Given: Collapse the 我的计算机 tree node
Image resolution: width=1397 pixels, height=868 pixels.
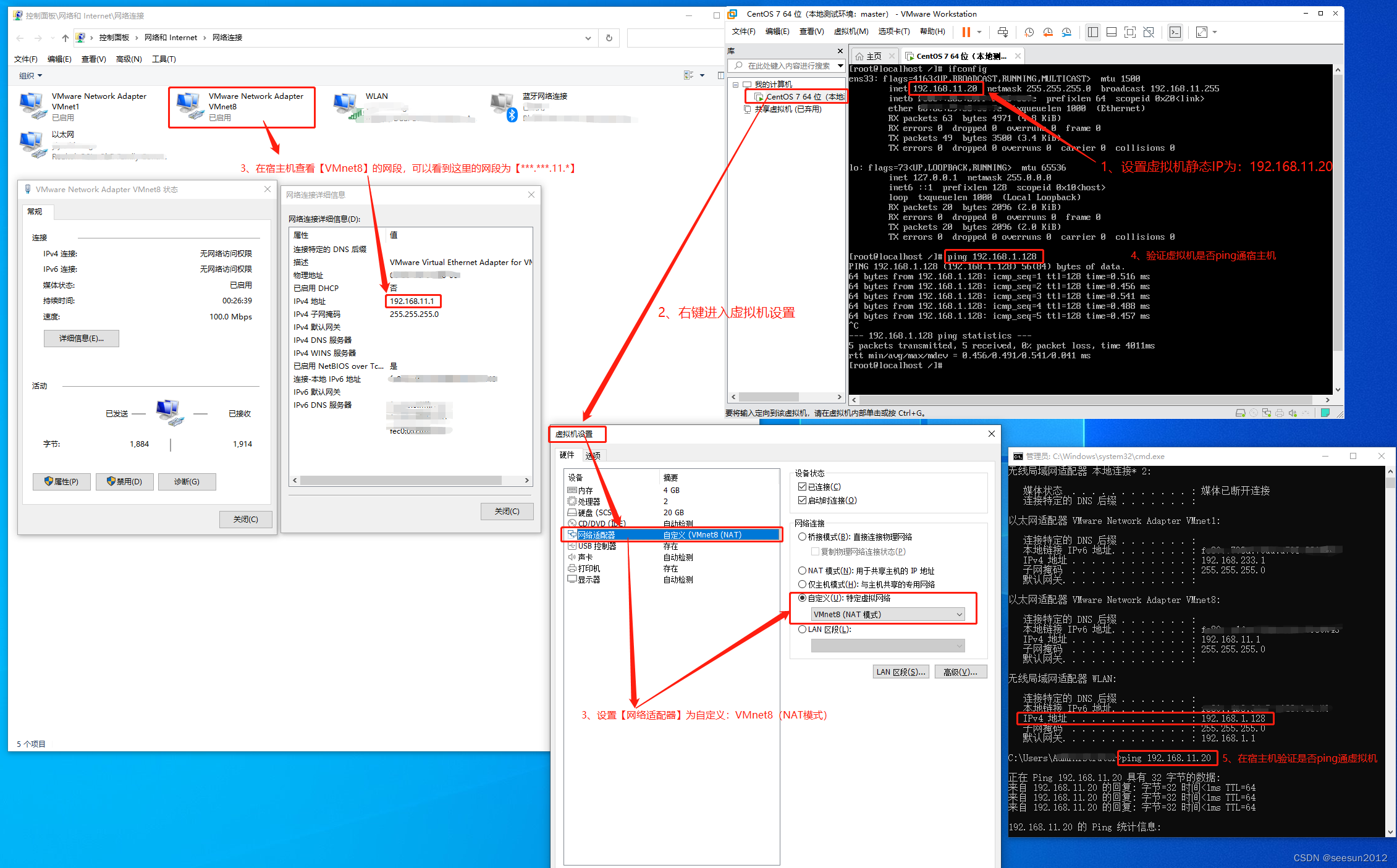Looking at the screenshot, I should pos(735,85).
